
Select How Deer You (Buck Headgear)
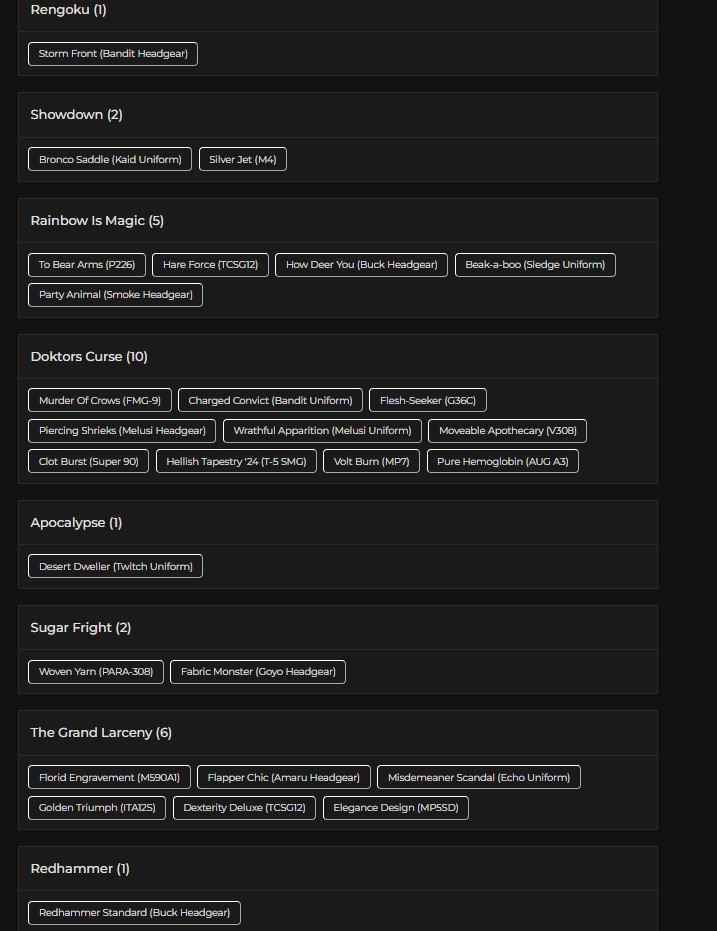[x=361, y=265]
